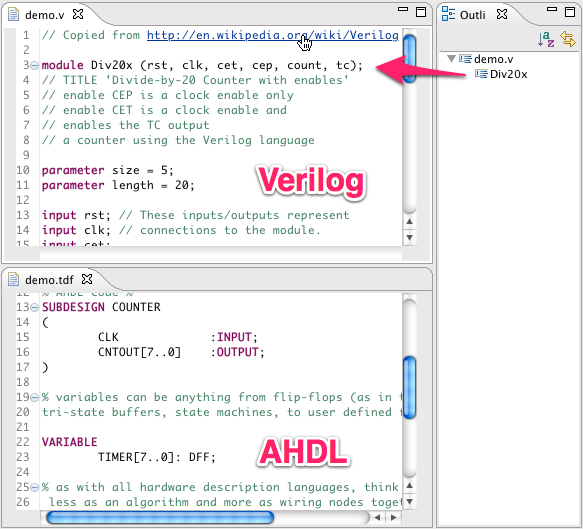The width and height of the screenshot is (583, 529).
Task: Click 'TIMER[7..0]: DFF;' on line 23
Action: 157,457
